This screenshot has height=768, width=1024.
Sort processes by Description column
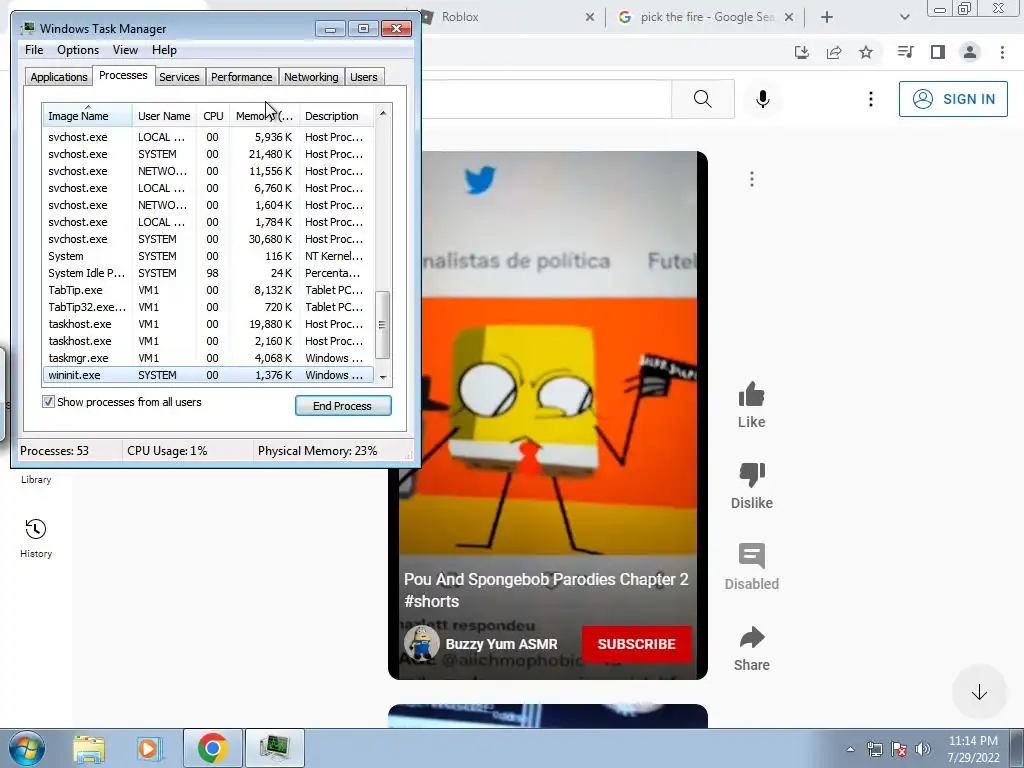click(x=336, y=116)
